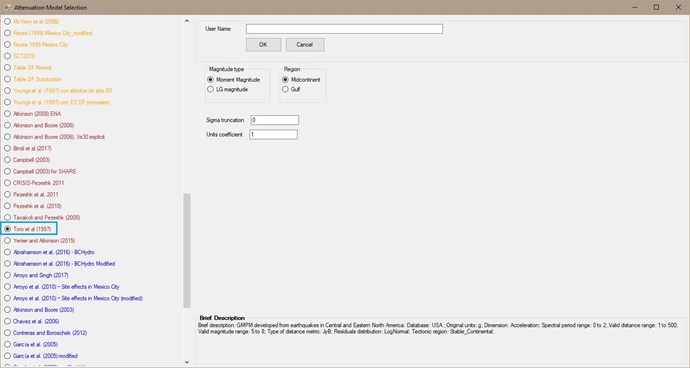Select Garcia et al. (2005) modified
The width and height of the screenshot is (690, 368).
click(x=40, y=356)
